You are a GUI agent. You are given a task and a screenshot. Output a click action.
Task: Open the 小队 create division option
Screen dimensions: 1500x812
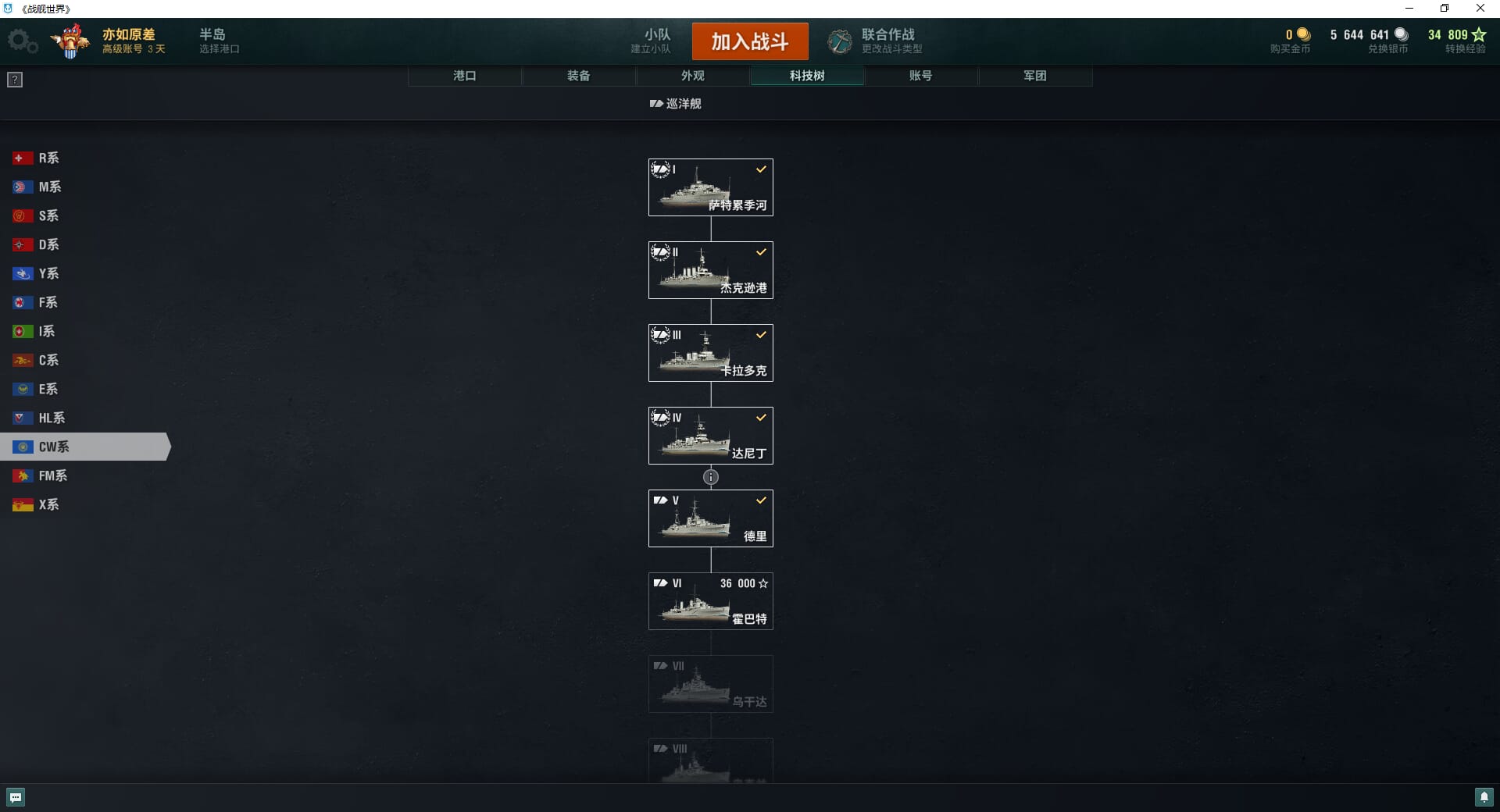click(651, 41)
